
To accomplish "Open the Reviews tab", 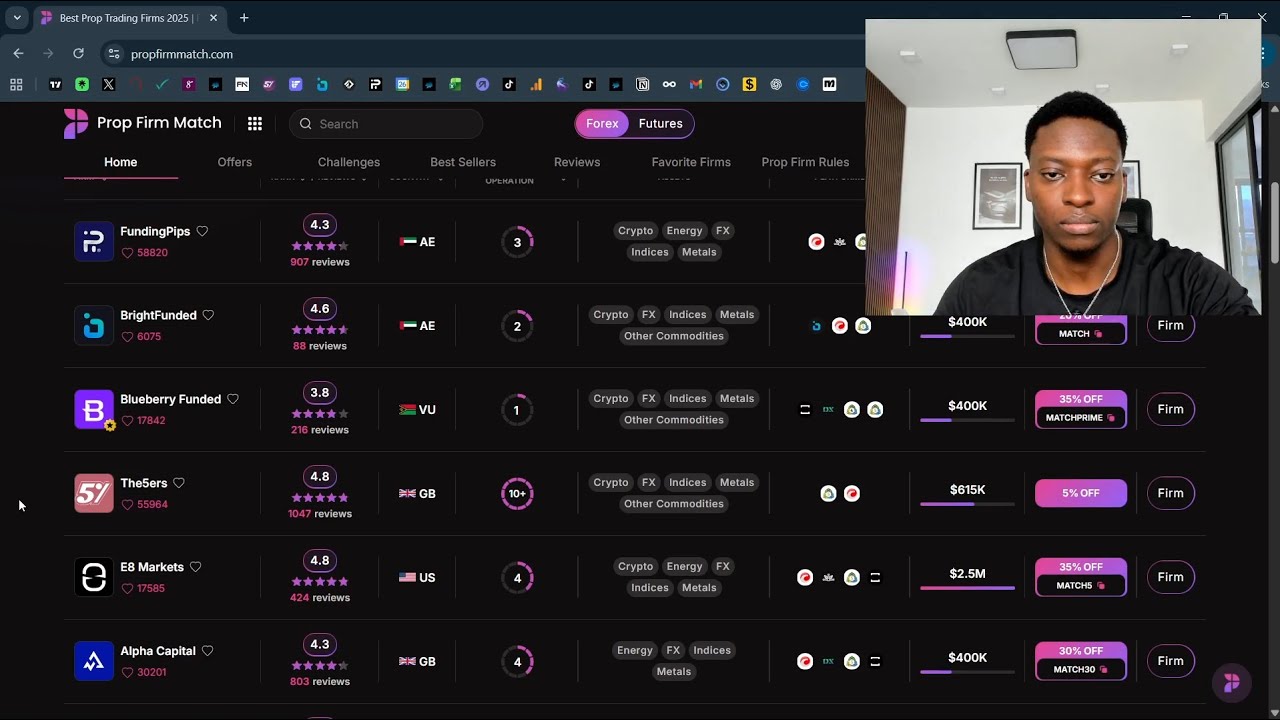I will coord(577,162).
